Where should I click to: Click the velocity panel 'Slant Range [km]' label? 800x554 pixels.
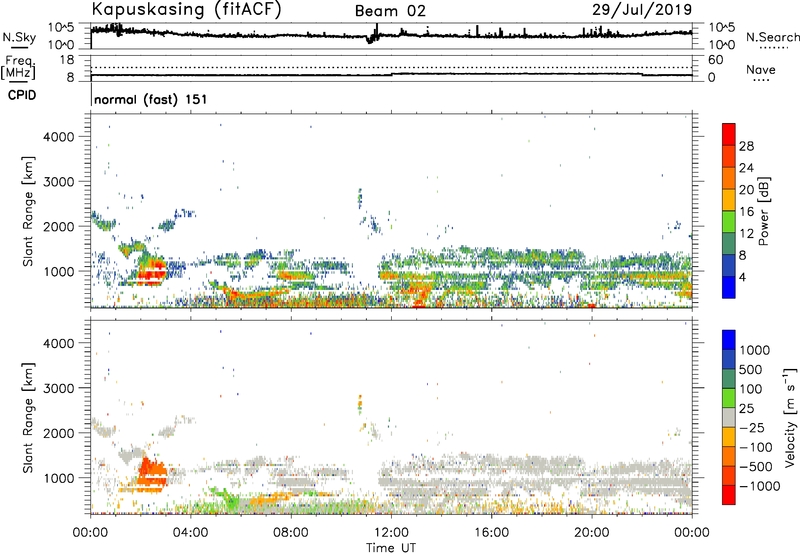coord(28,417)
